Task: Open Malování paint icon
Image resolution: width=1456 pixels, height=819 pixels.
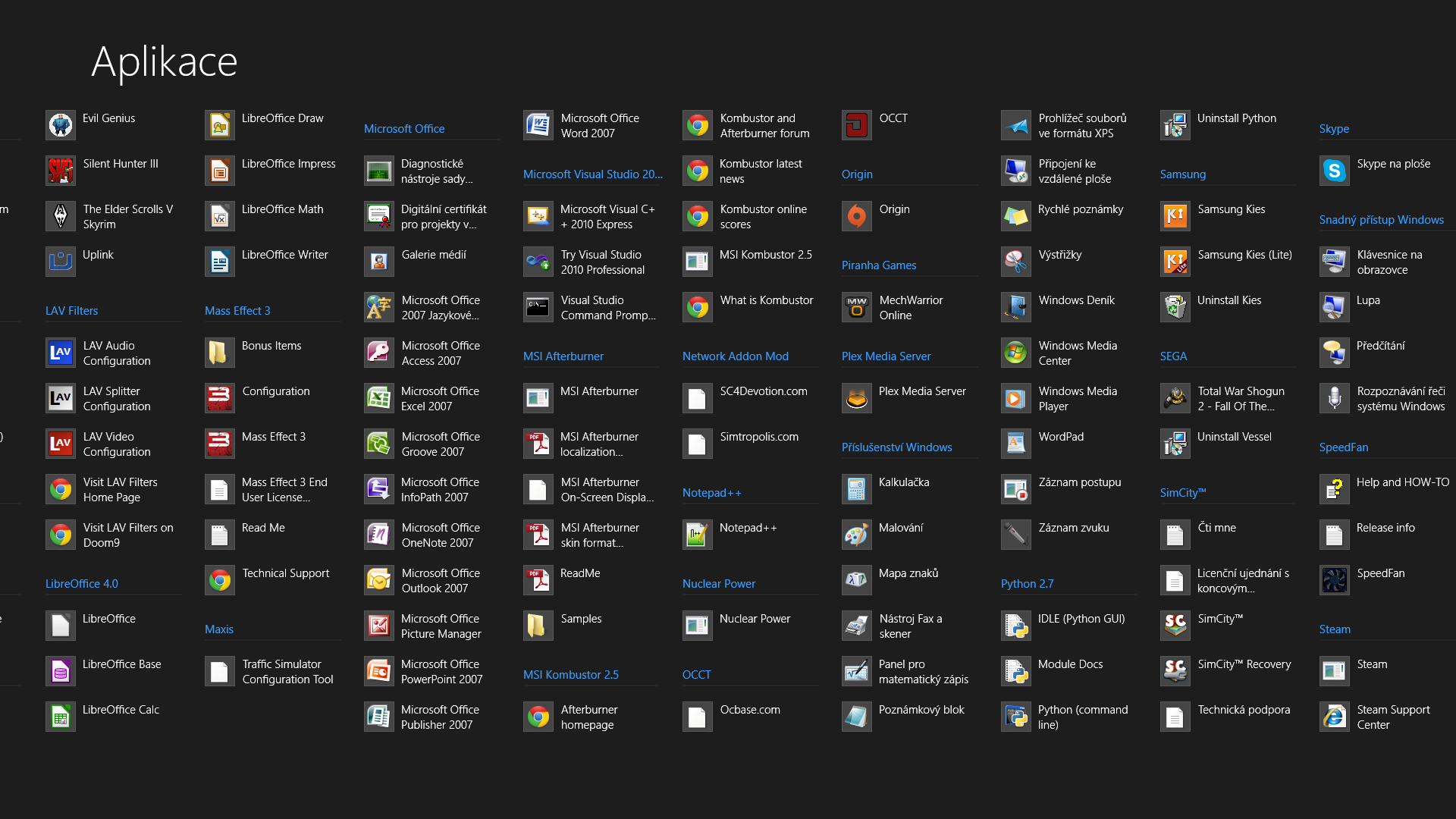Action: (857, 535)
